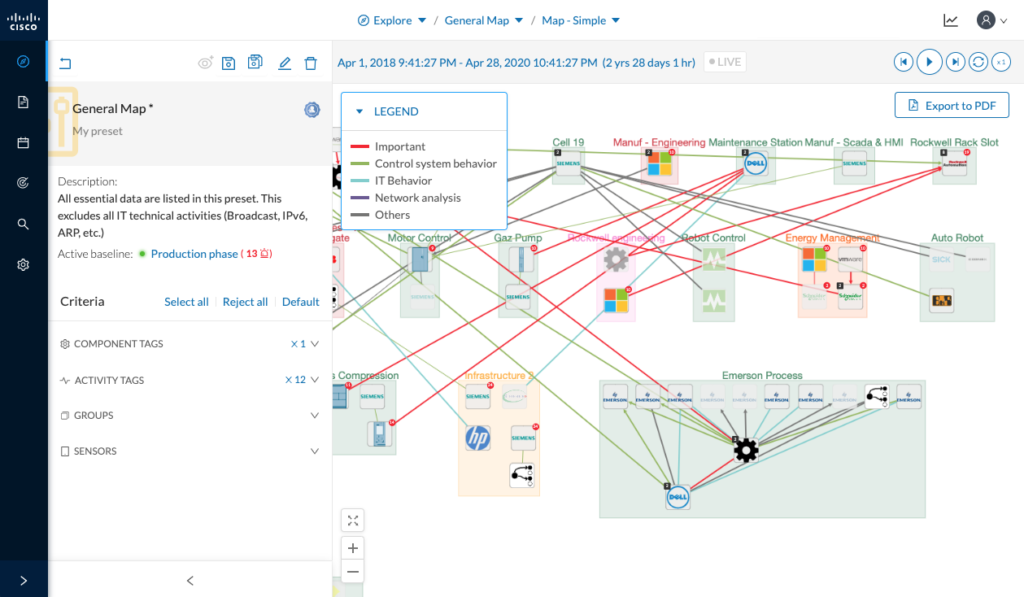Zoom out the map with minus button

coord(353,572)
